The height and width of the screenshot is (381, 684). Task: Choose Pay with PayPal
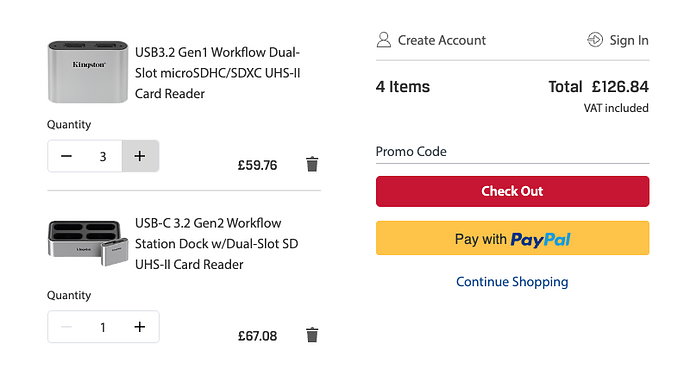click(513, 238)
